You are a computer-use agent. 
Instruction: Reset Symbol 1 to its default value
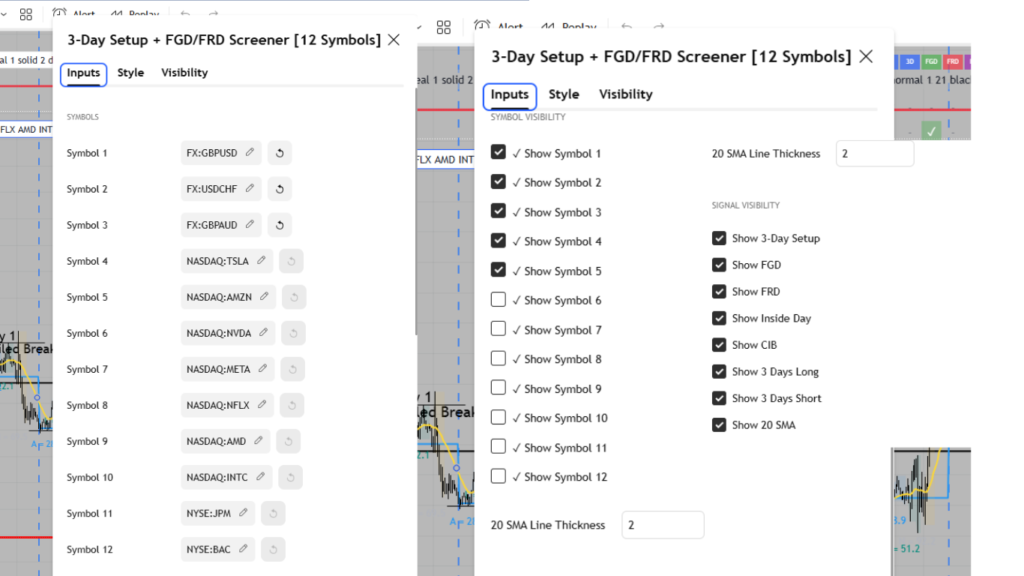click(x=279, y=153)
